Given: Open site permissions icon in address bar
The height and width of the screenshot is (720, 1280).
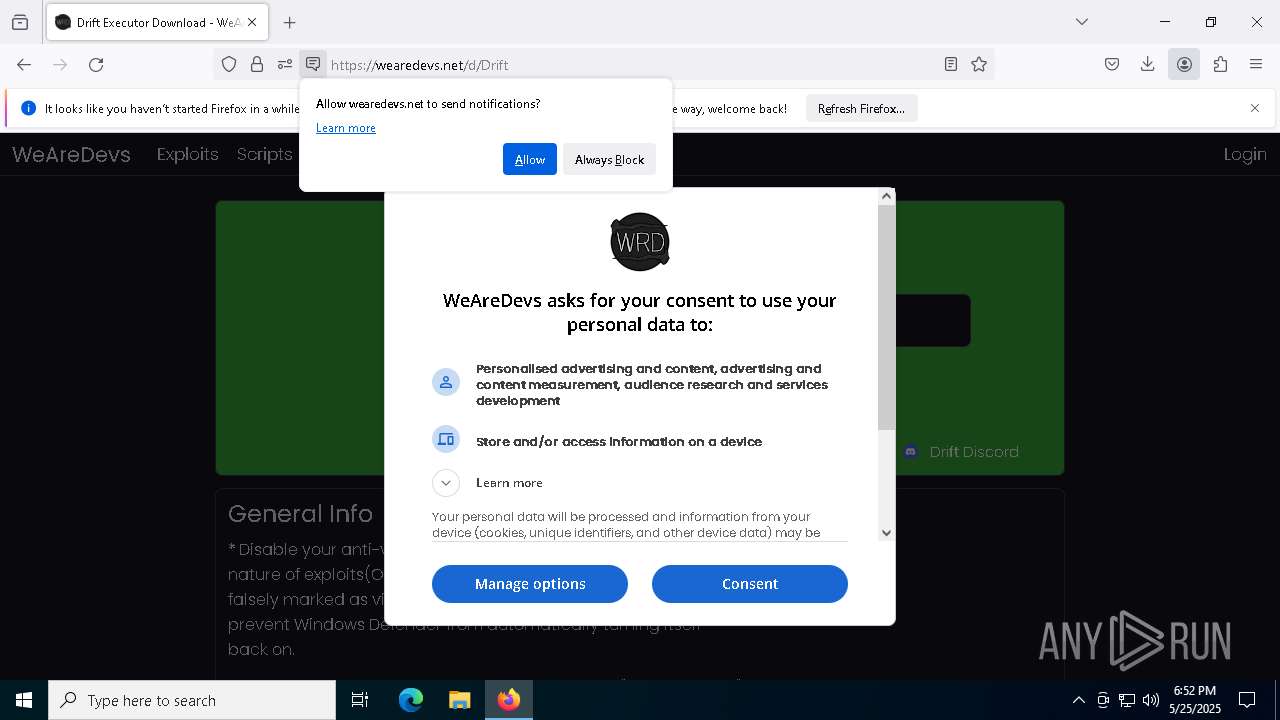Looking at the screenshot, I should pyautogui.click(x=285, y=65).
